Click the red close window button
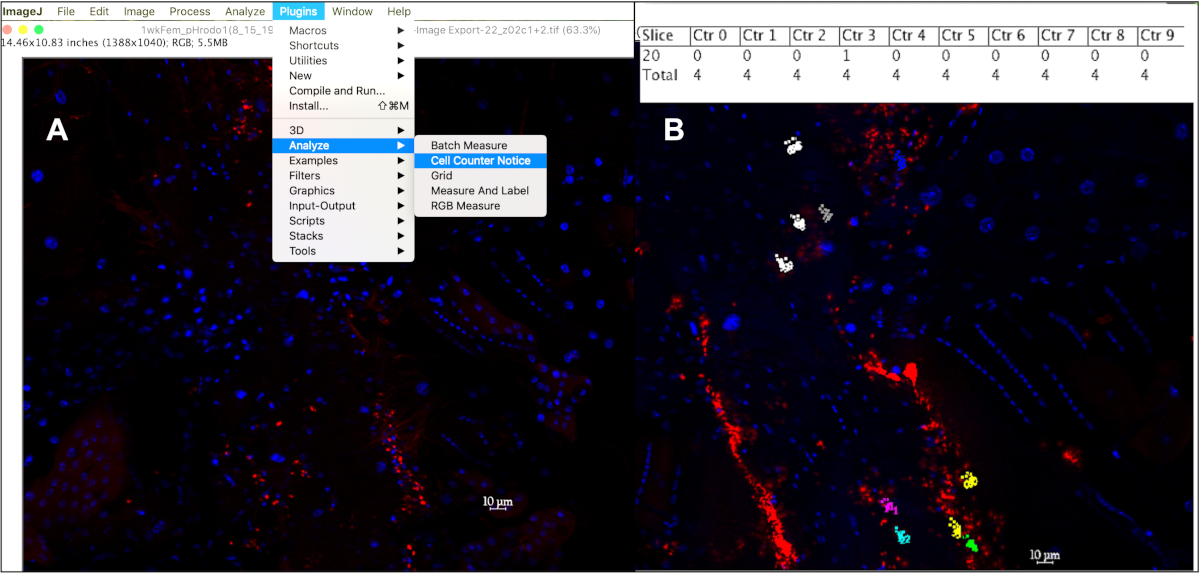 point(8,30)
